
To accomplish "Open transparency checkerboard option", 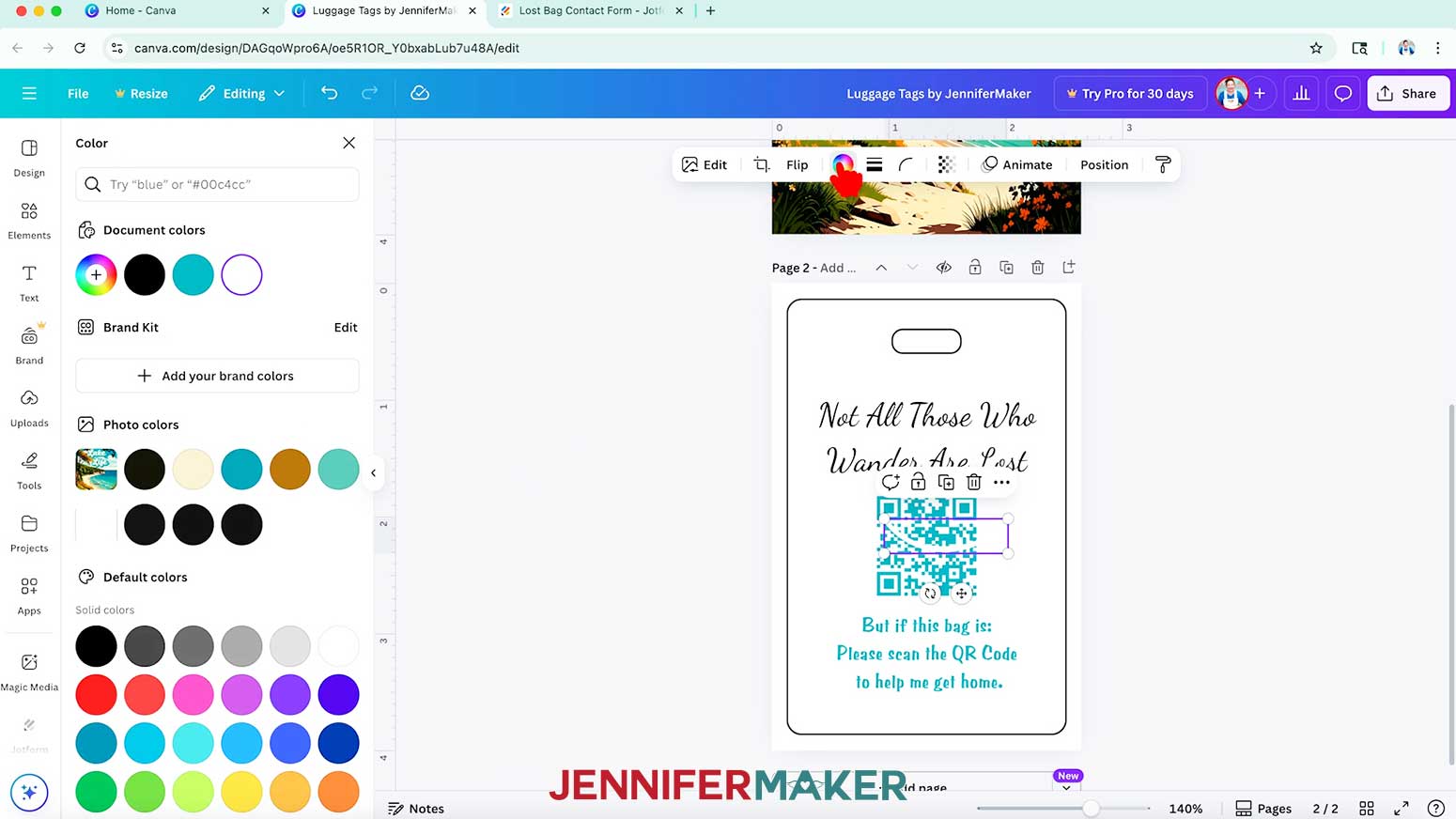I will pyautogui.click(x=946, y=164).
